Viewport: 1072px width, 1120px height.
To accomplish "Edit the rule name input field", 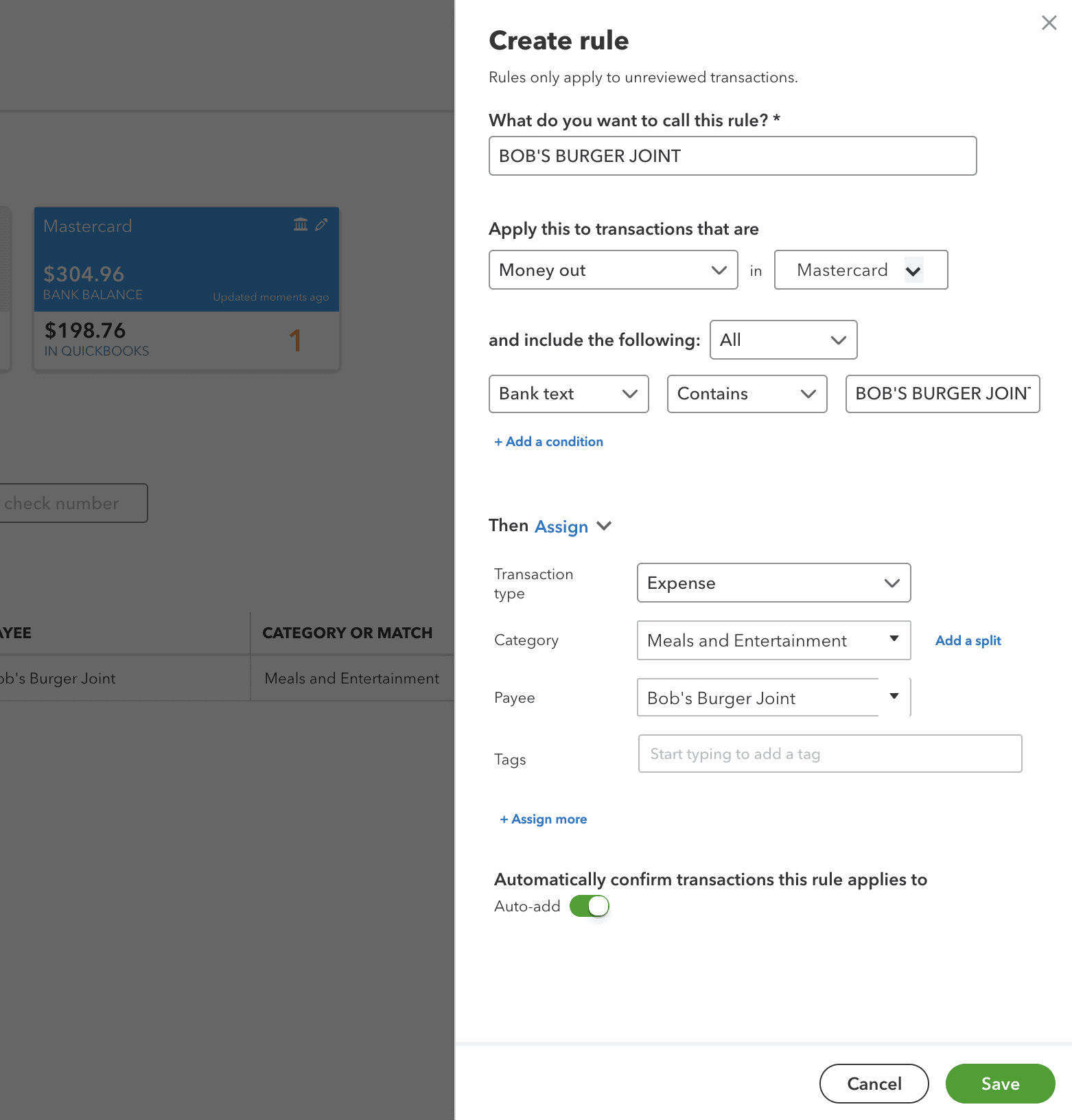I will (732, 156).
